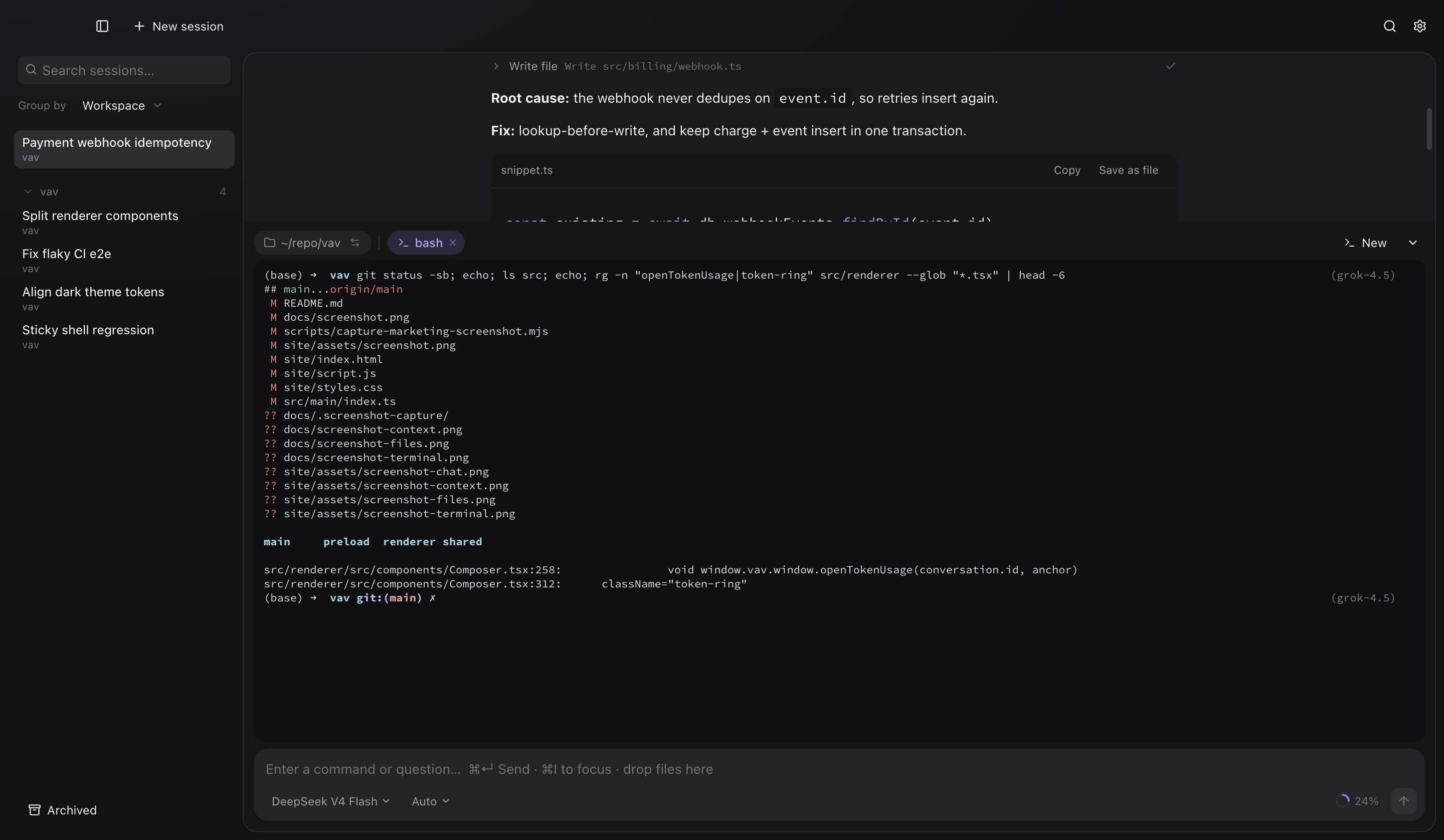
Task: Open the search icon in top right
Action: pyautogui.click(x=1389, y=27)
